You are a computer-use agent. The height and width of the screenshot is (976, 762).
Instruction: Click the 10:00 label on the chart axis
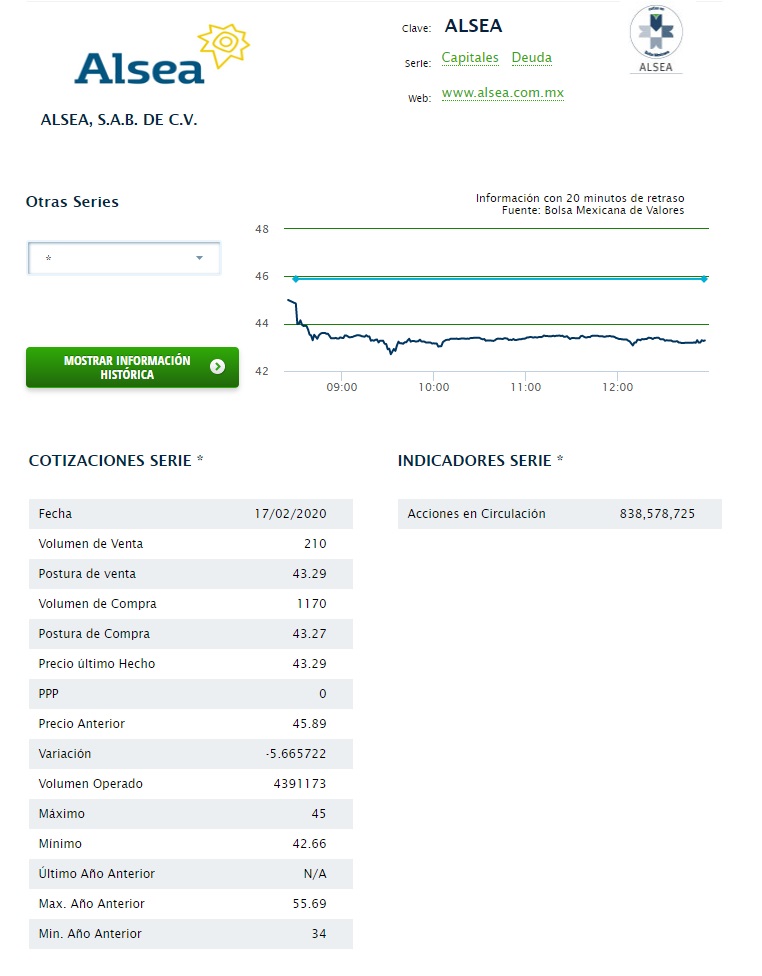(x=433, y=387)
